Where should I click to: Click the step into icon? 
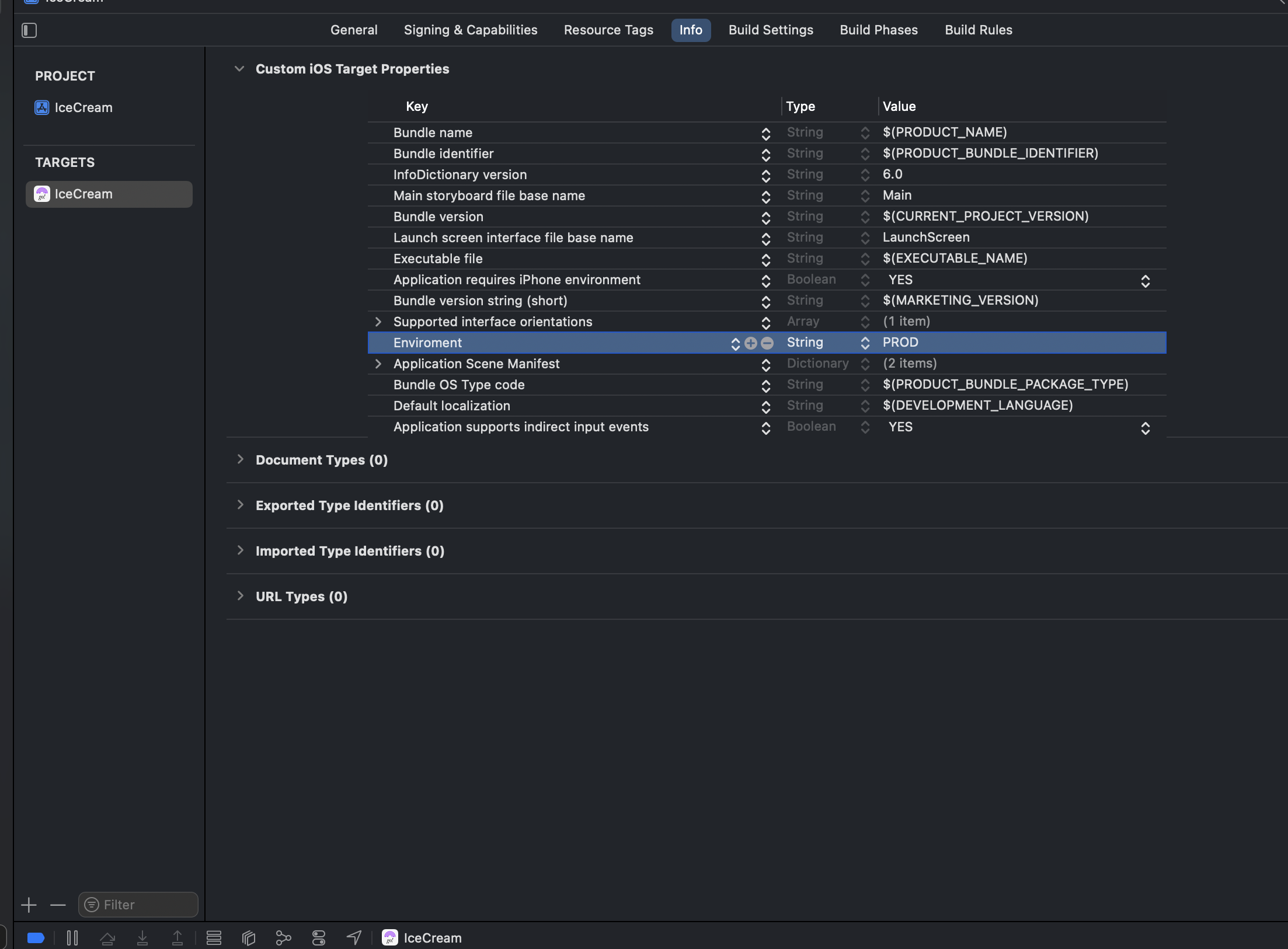[142, 938]
